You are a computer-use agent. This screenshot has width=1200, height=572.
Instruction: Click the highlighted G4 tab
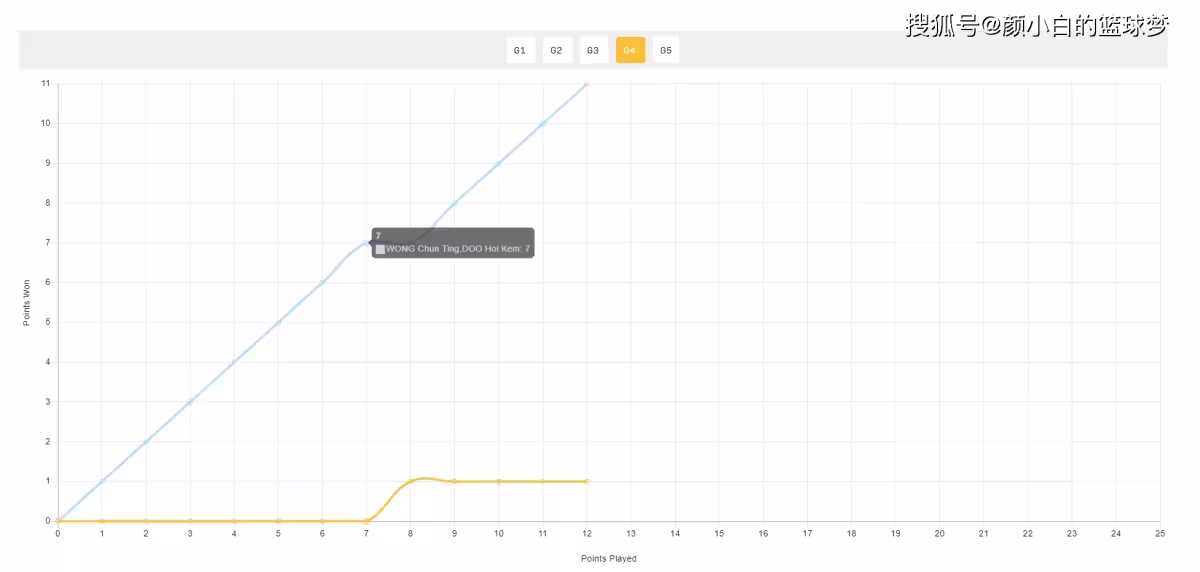pyautogui.click(x=630, y=50)
